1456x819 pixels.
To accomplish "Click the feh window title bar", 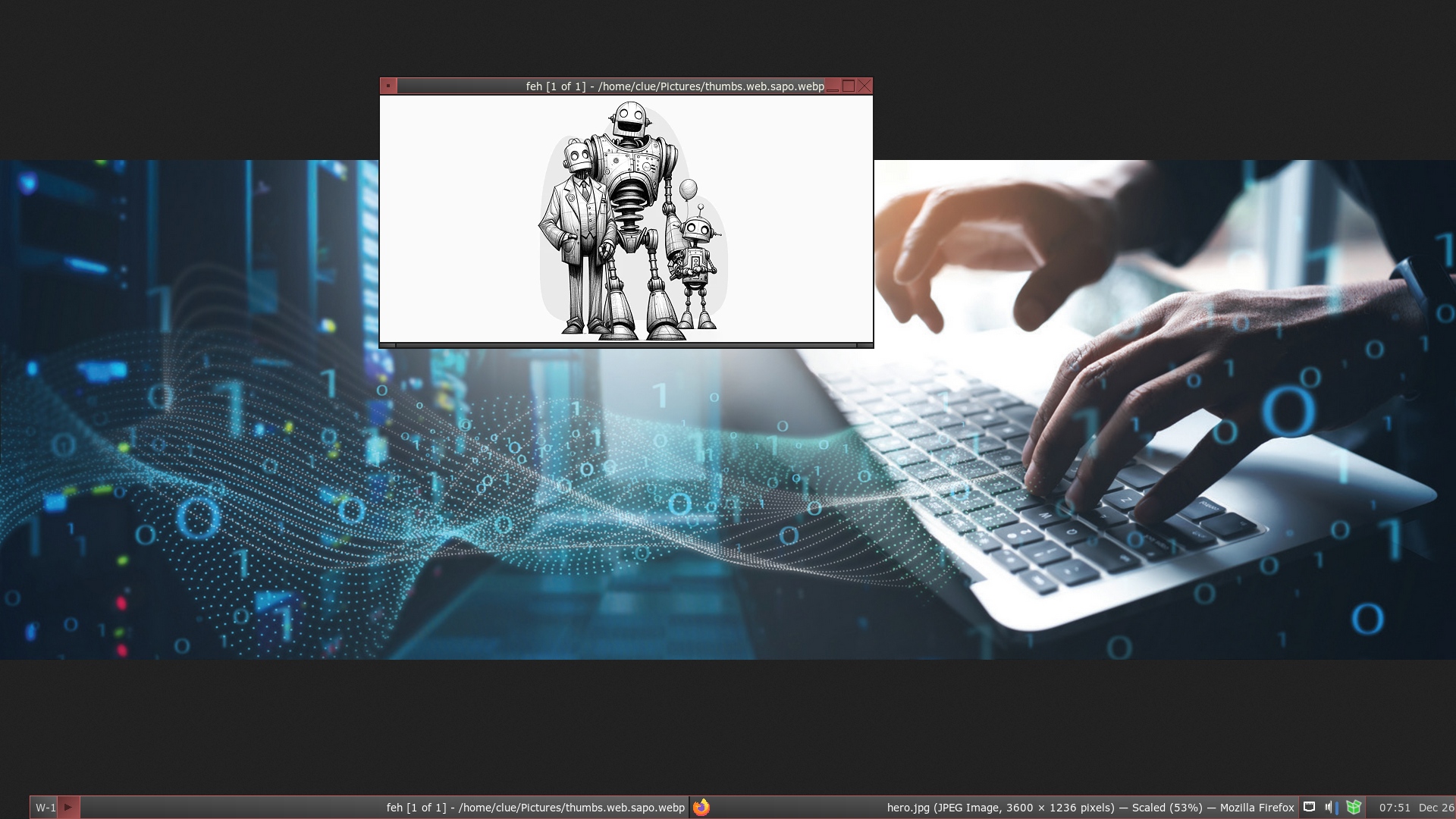I will click(x=607, y=86).
